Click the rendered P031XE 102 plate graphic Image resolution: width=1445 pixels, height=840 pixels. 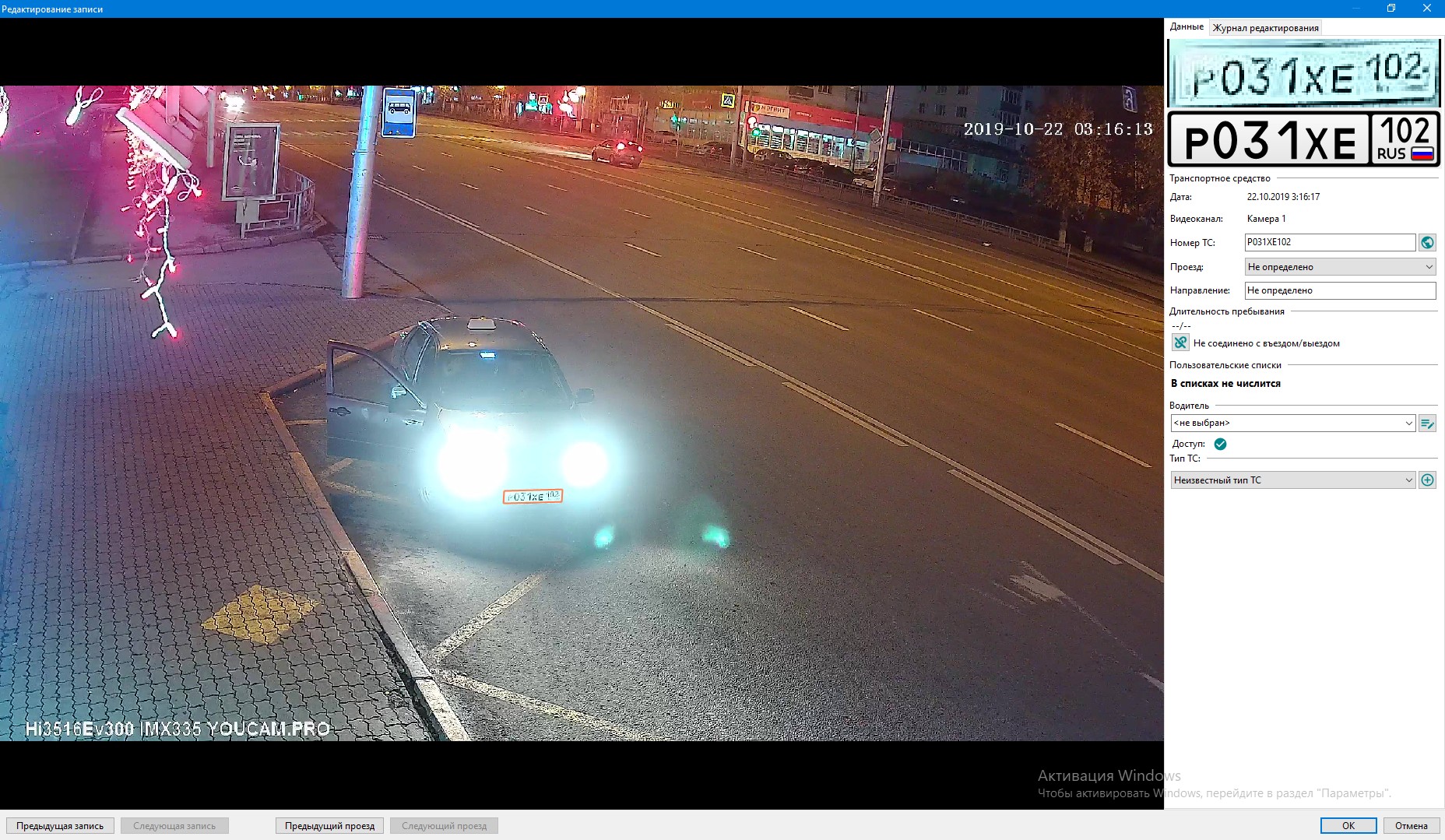coord(1303,140)
